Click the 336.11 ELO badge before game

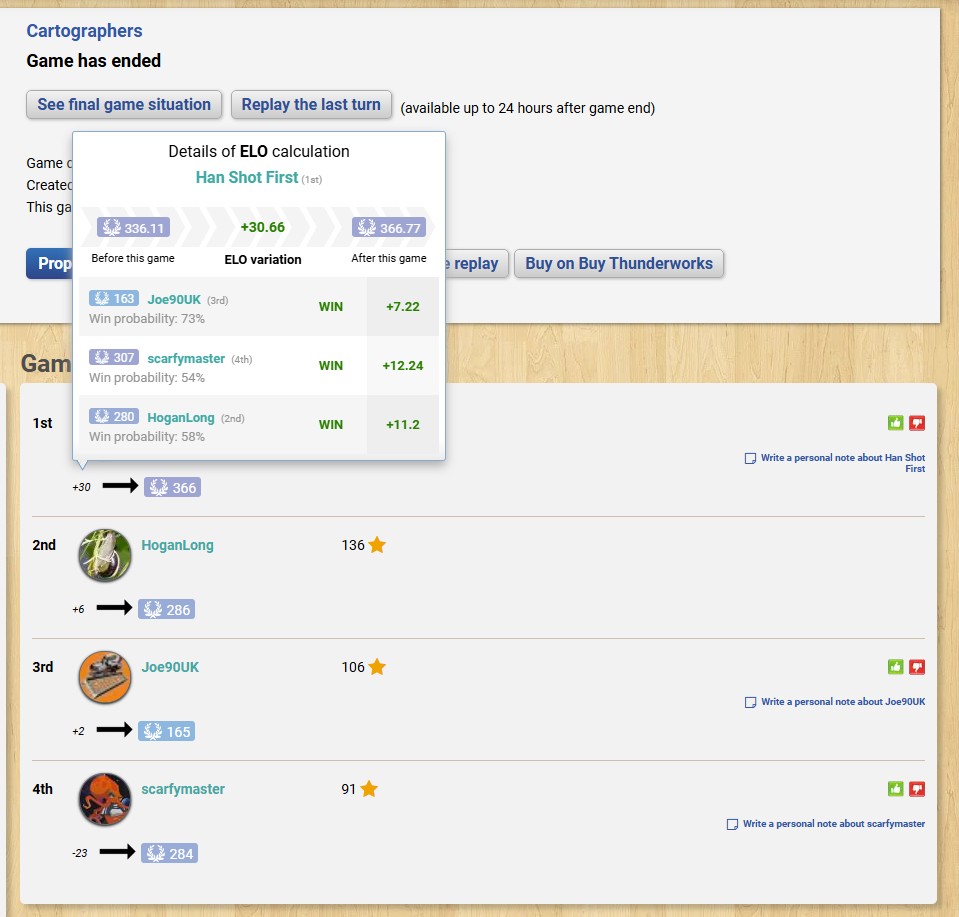pos(133,228)
